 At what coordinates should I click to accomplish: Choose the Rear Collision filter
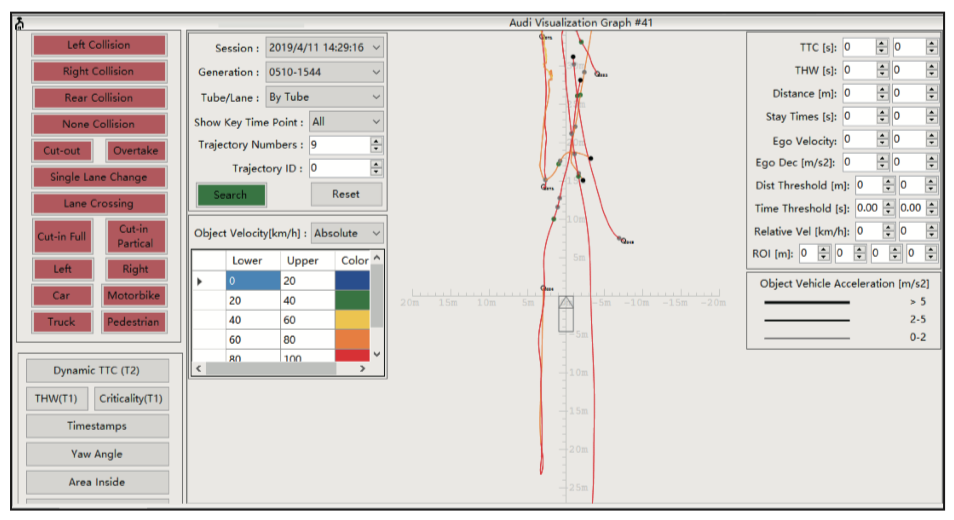[x=99, y=97]
